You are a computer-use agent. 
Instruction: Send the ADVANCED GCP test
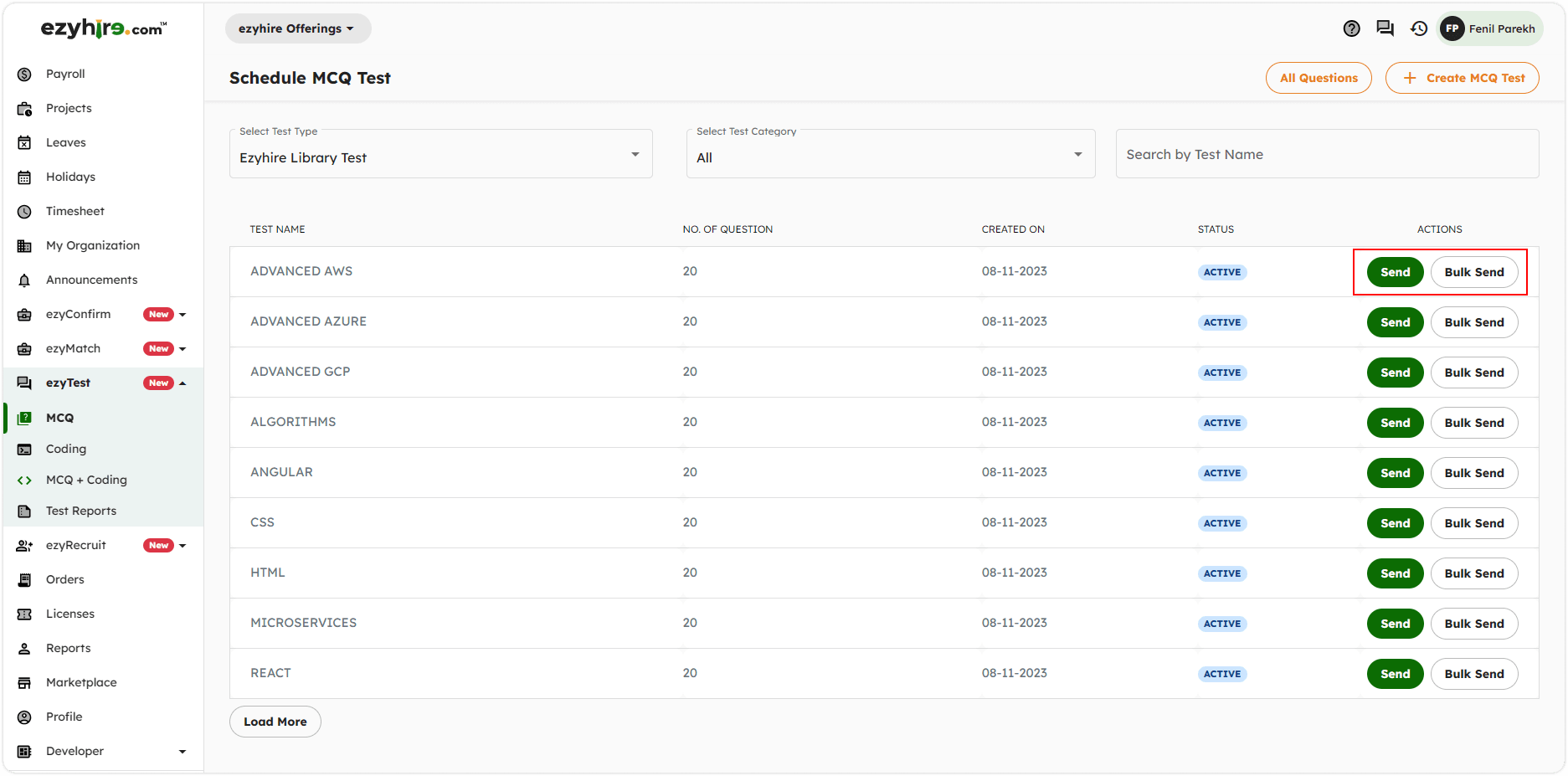(x=1395, y=373)
